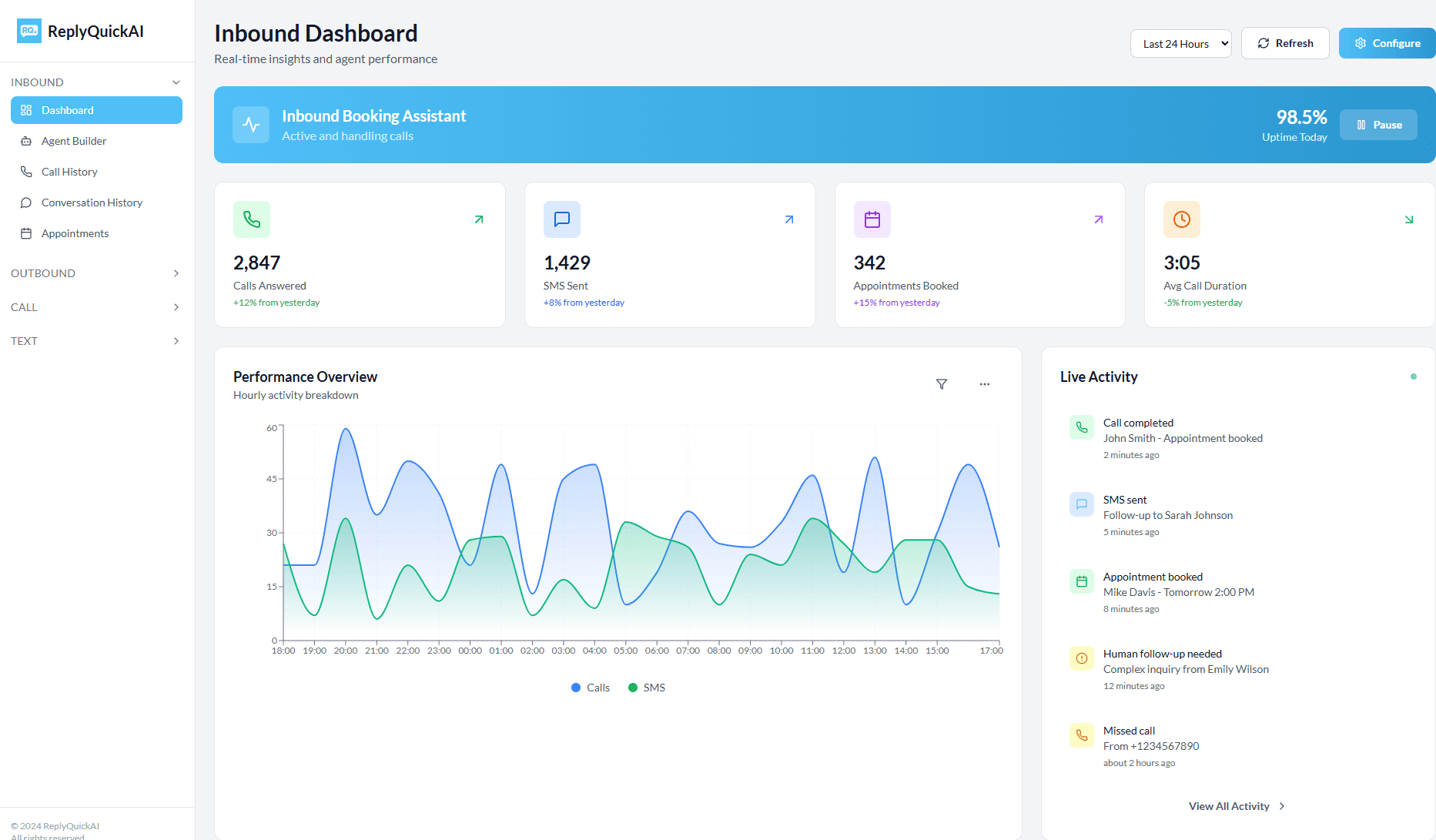Select Appointments in the sidebar
The height and width of the screenshot is (840, 1436).
75,233
